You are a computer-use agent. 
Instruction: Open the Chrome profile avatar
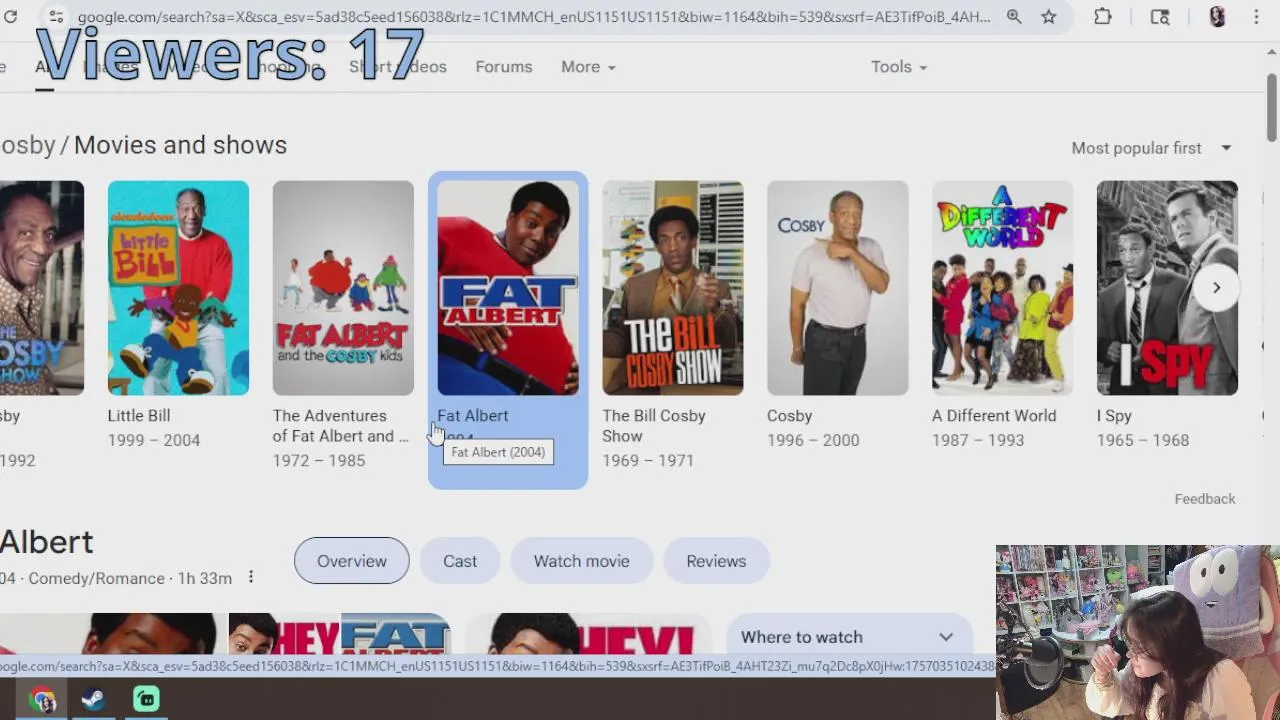click(1217, 17)
